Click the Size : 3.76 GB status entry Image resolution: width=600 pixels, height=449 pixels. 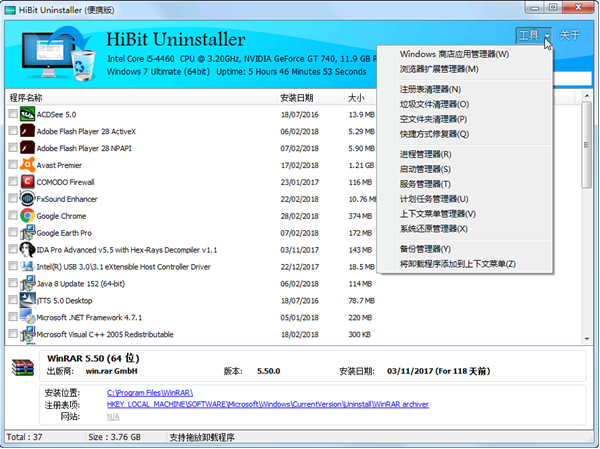(x=114, y=437)
